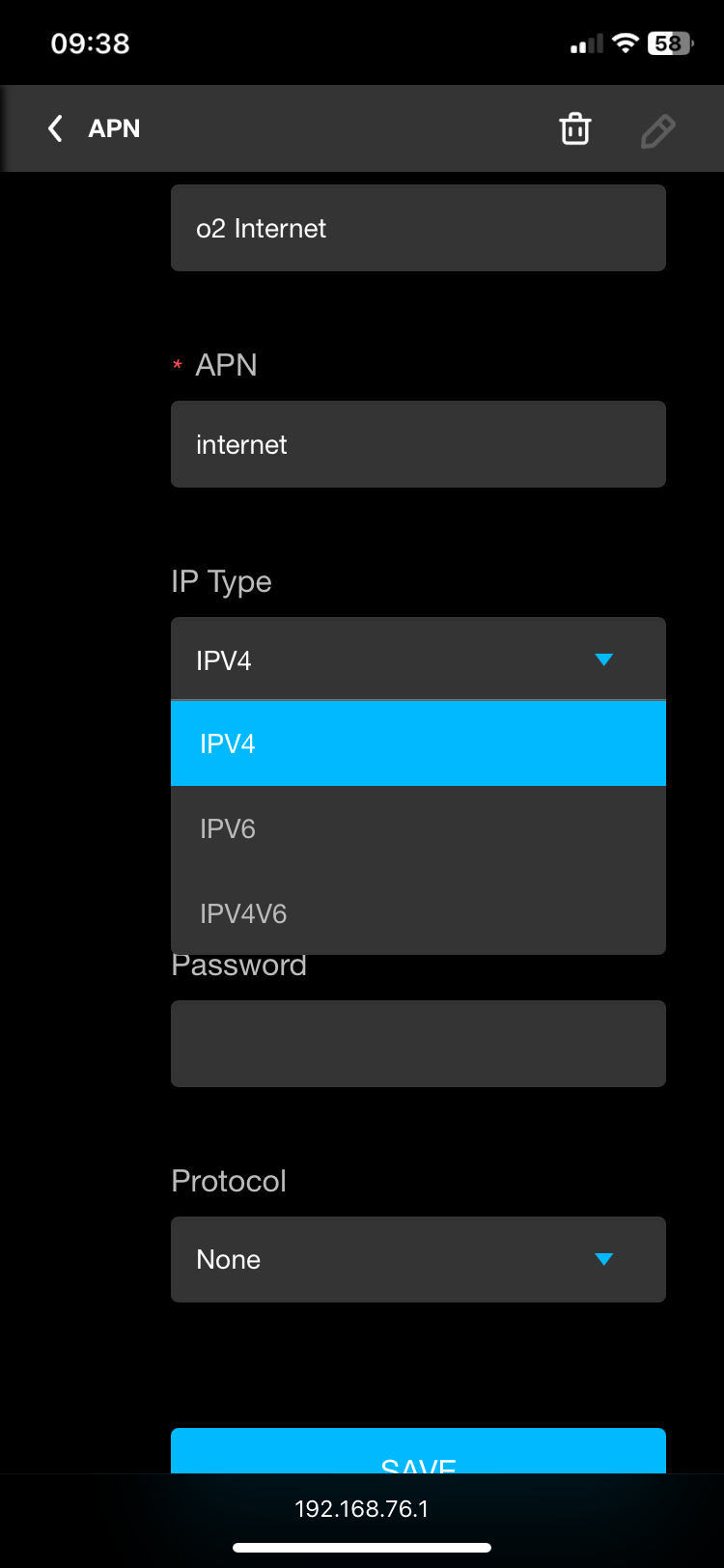724x1568 pixels.
Task: Go back using the header chevron
Action: [56, 128]
